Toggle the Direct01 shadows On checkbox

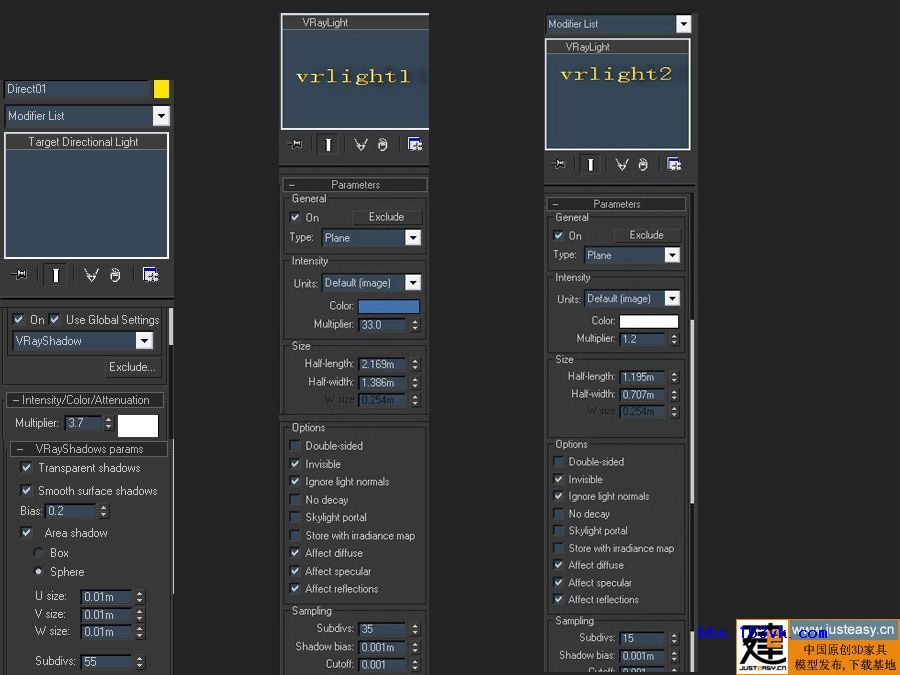tap(19, 319)
